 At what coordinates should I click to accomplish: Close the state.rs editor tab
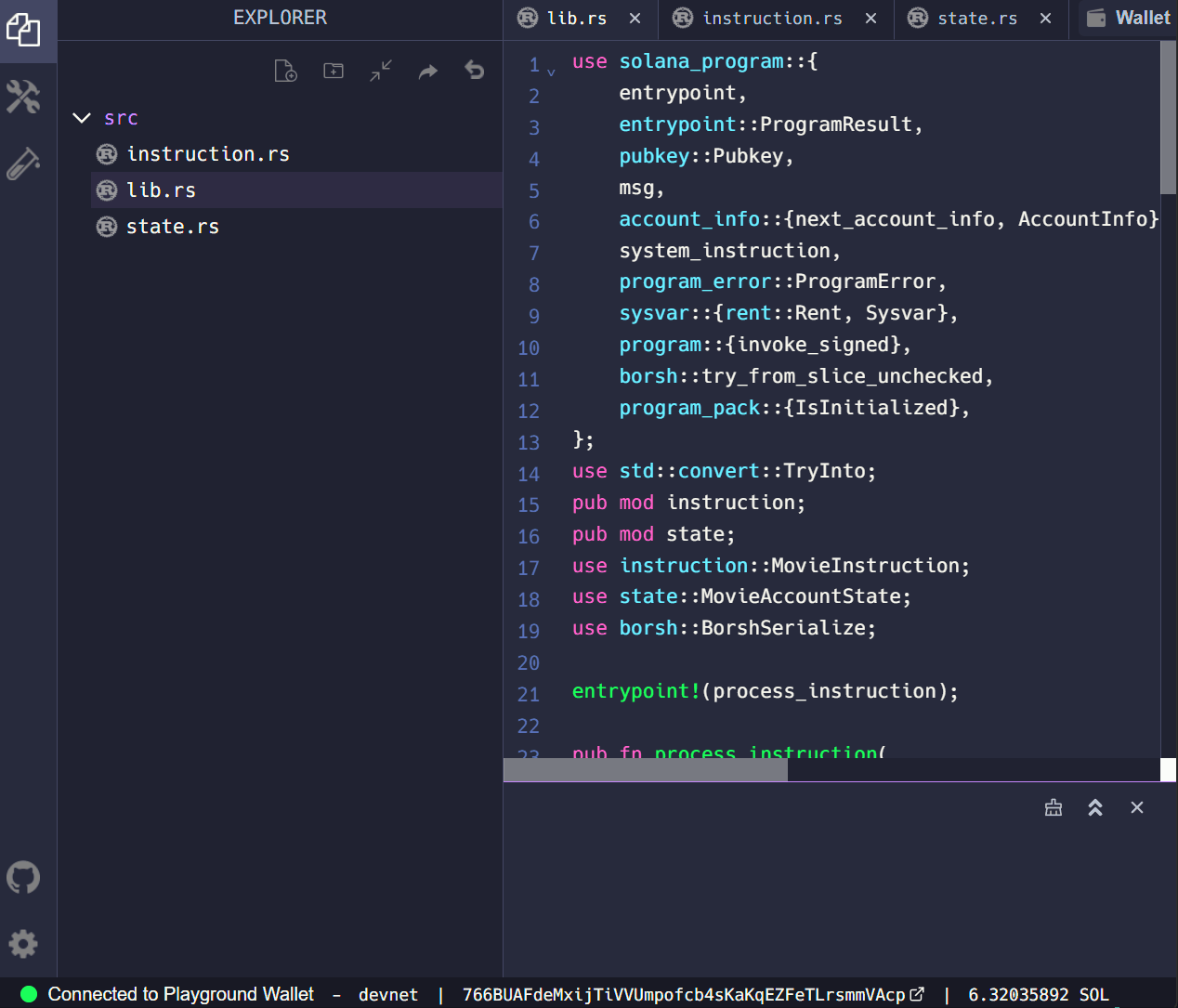pos(1045,18)
